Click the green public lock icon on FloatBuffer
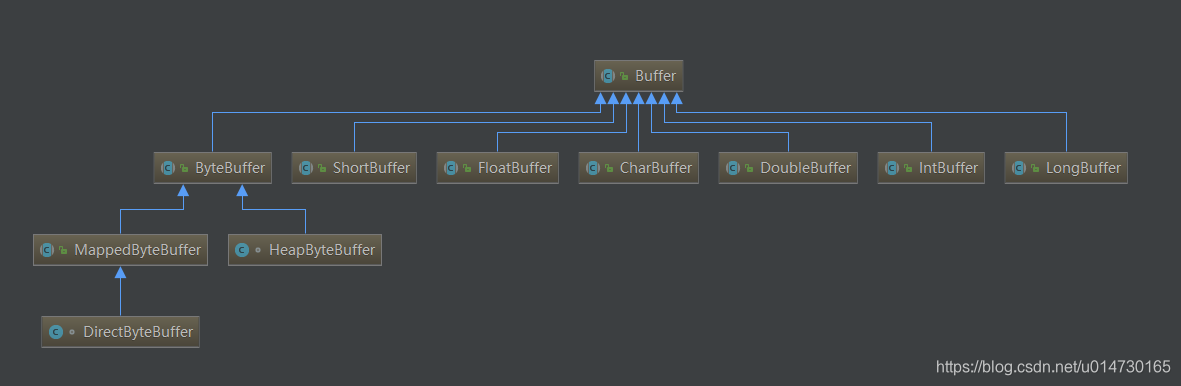1181x386 pixels. [468, 169]
